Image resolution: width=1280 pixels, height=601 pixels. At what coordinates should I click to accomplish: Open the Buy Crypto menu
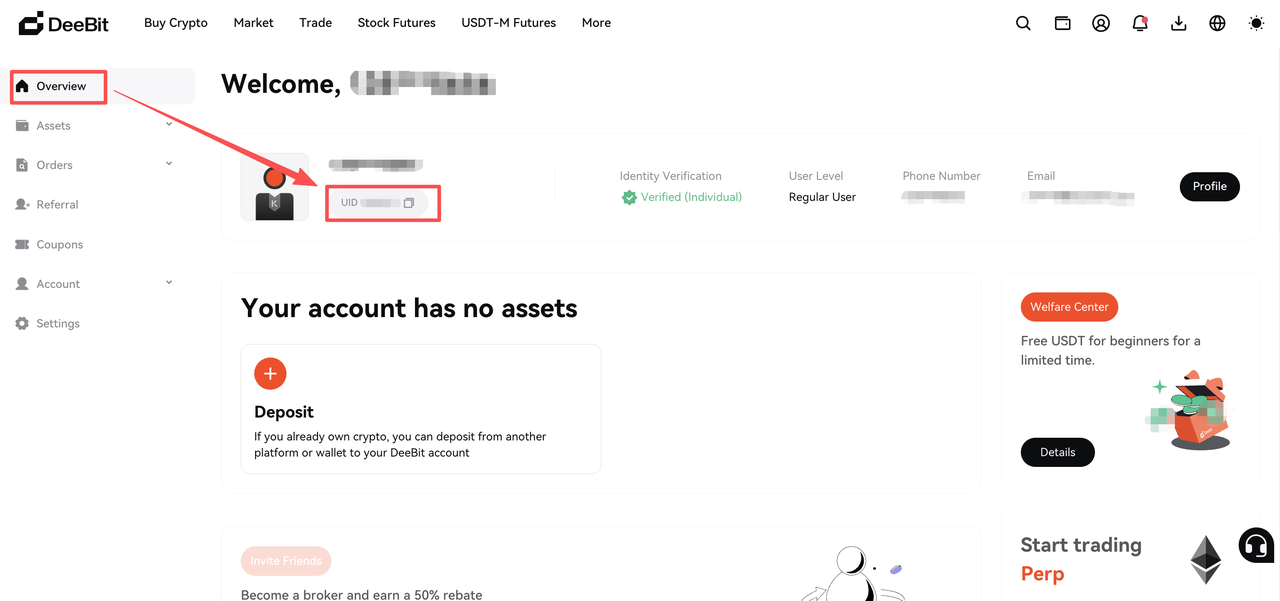[x=176, y=23]
